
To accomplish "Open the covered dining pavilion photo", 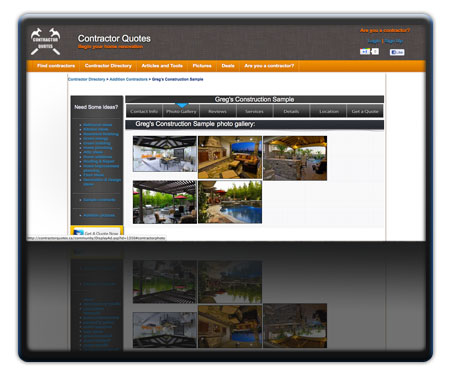I will [x=165, y=154].
